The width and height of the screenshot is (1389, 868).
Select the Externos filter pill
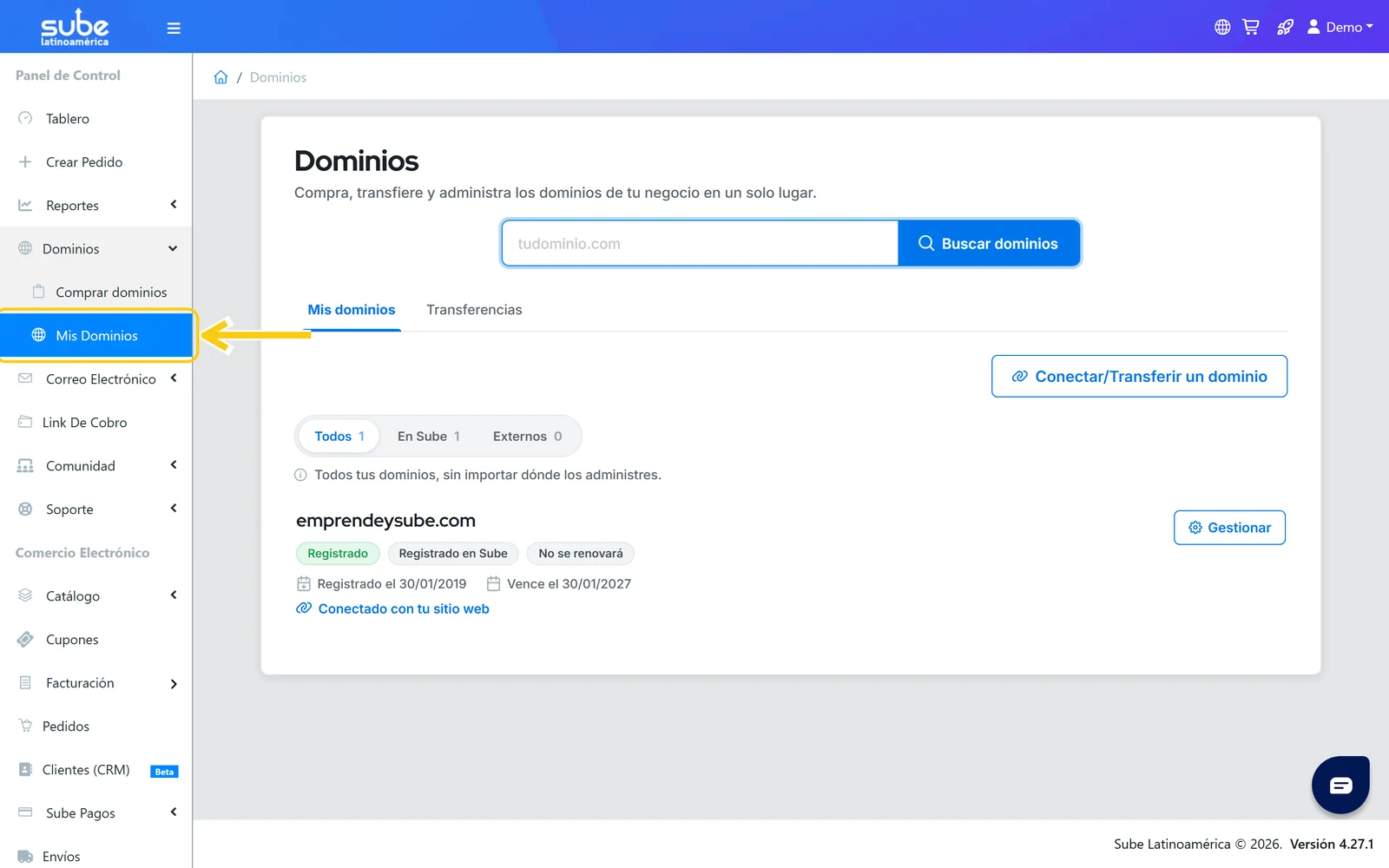(527, 436)
